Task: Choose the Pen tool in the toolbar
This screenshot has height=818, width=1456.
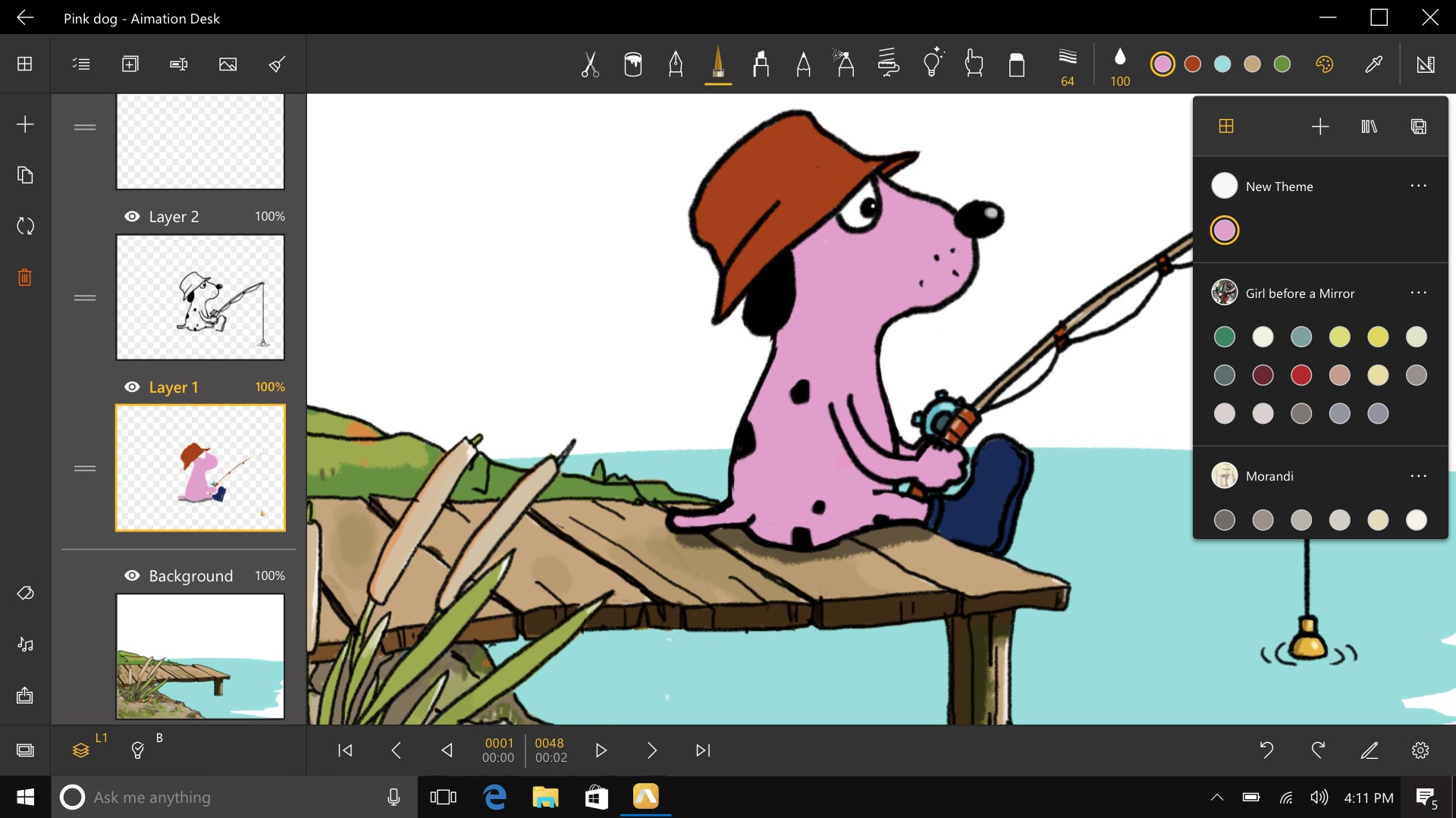Action: 676,64
